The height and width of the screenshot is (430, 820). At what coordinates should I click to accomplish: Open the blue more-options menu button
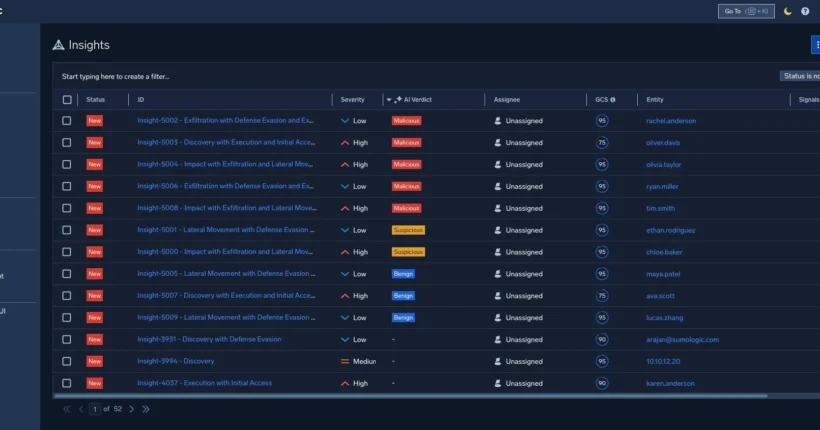[x=816, y=45]
